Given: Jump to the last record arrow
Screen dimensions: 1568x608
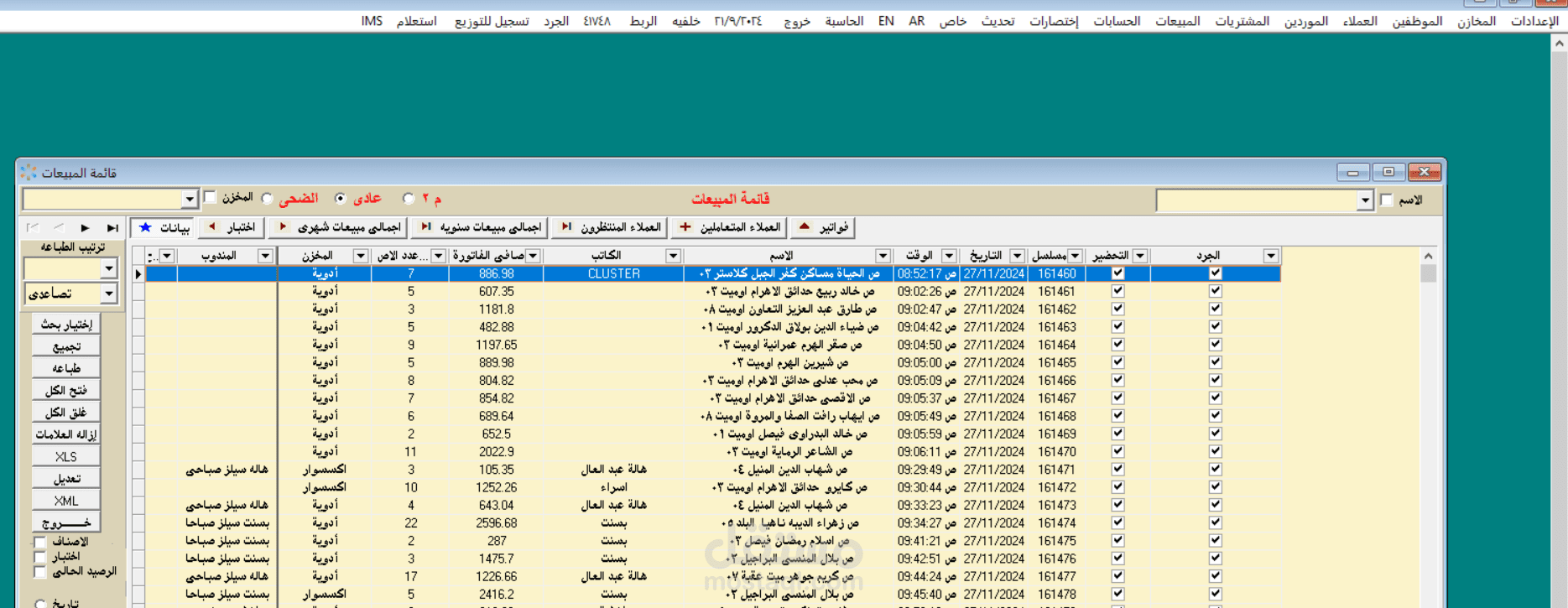Looking at the screenshot, I should [112, 227].
